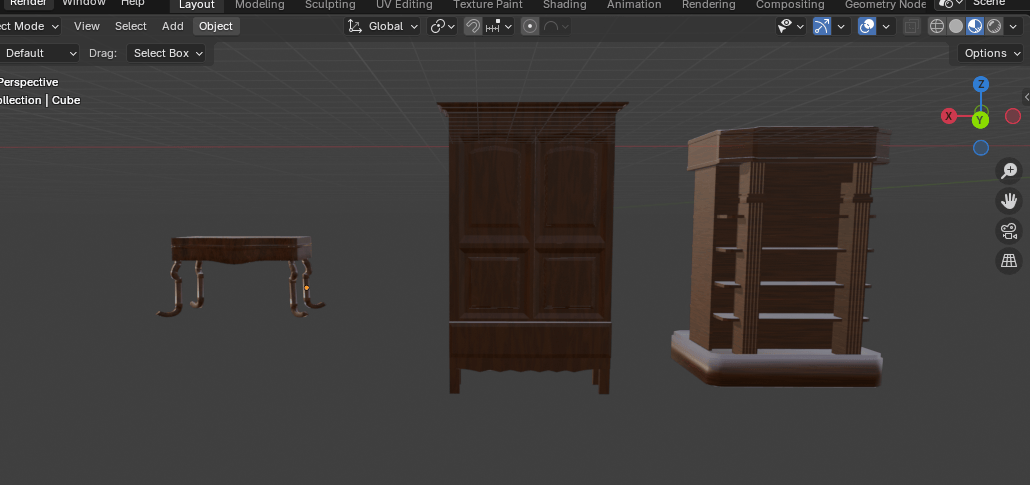Switch to Modeling workspace tab
Image resolution: width=1030 pixels, height=485 pixels.
click(259, 5)
